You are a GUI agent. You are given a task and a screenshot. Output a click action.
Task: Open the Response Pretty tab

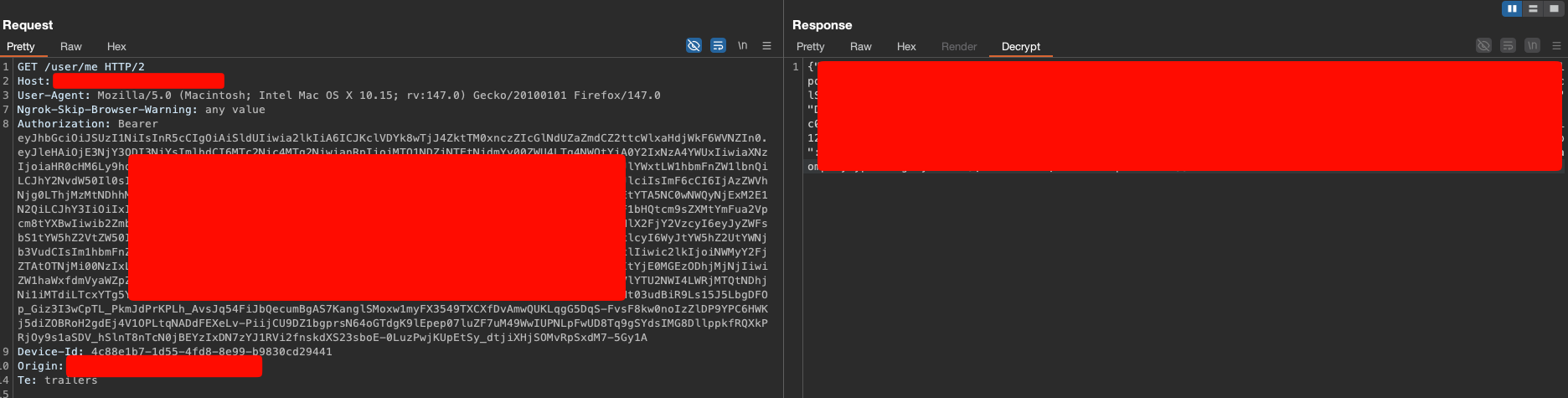pos(810,47)
